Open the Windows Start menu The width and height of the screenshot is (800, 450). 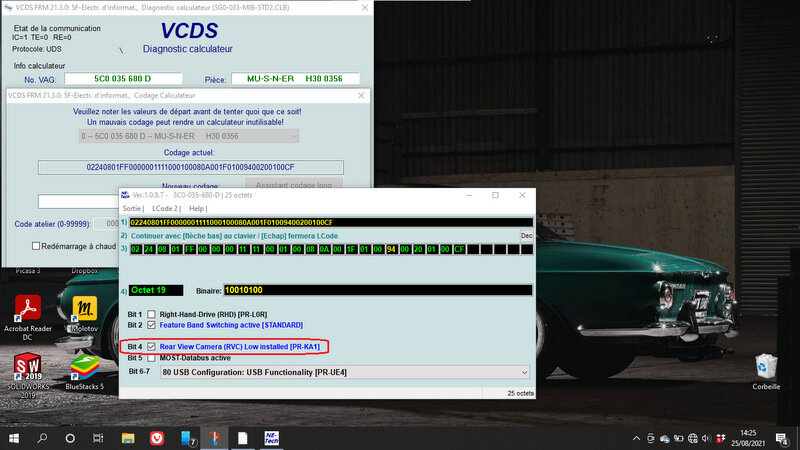[x=14, y=438]
